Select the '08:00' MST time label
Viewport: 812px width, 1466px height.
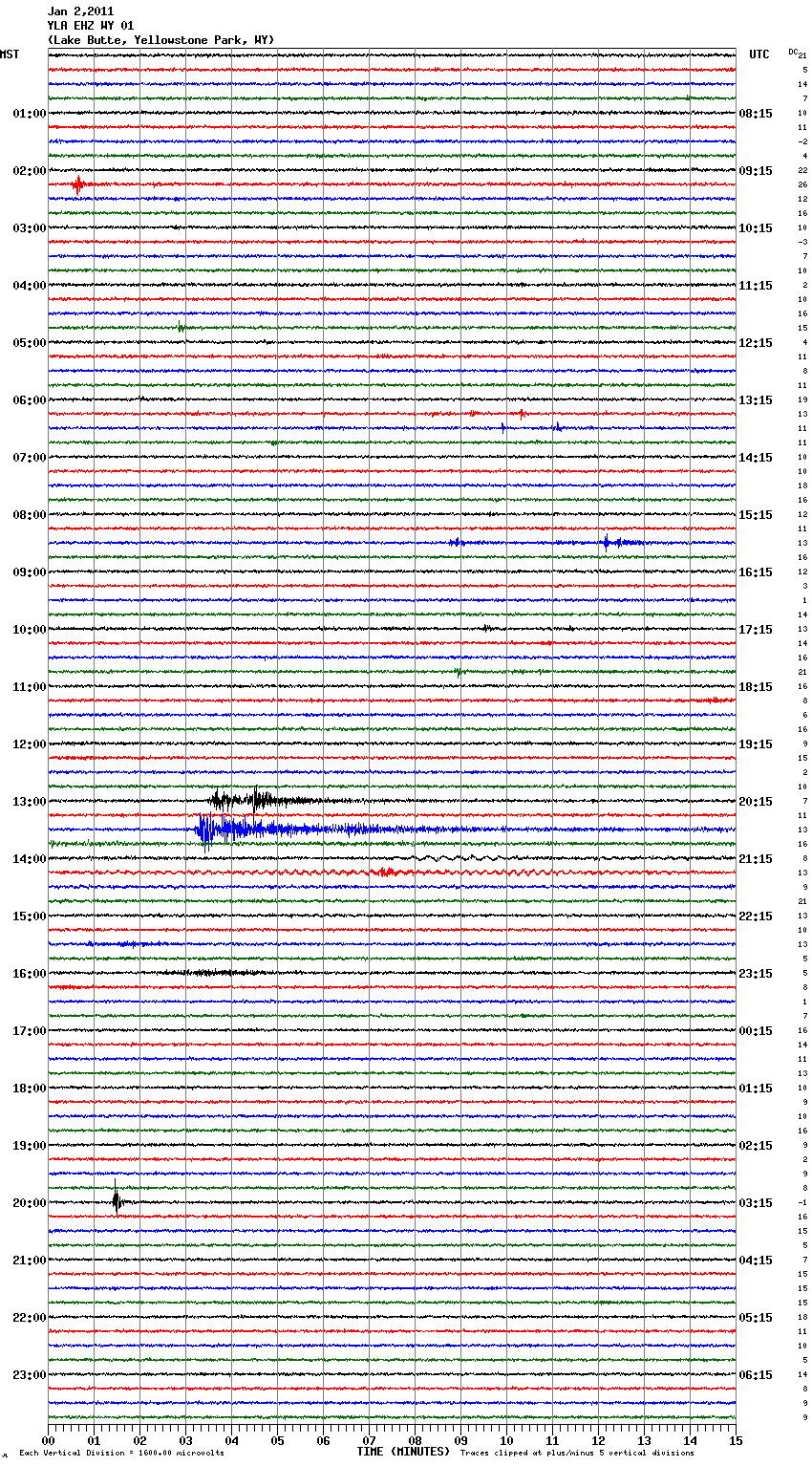pos(30,515)
